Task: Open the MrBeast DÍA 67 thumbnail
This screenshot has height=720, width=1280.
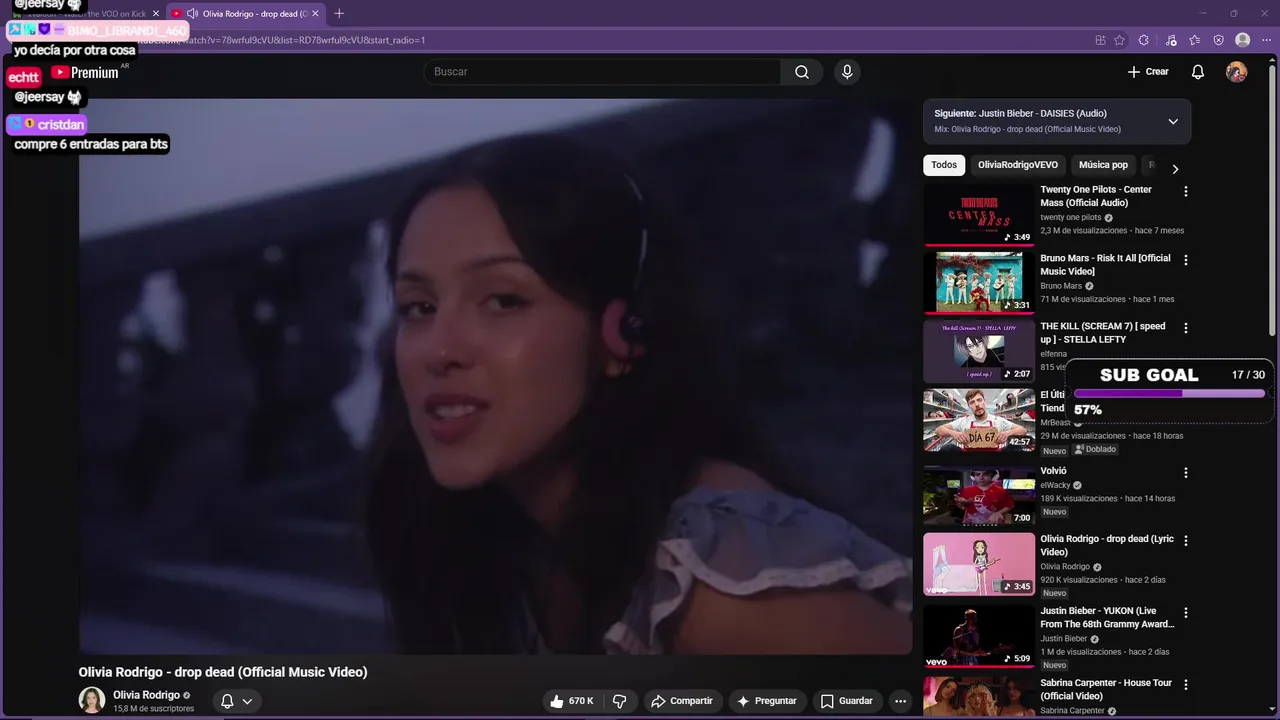Action: (979, 419)
